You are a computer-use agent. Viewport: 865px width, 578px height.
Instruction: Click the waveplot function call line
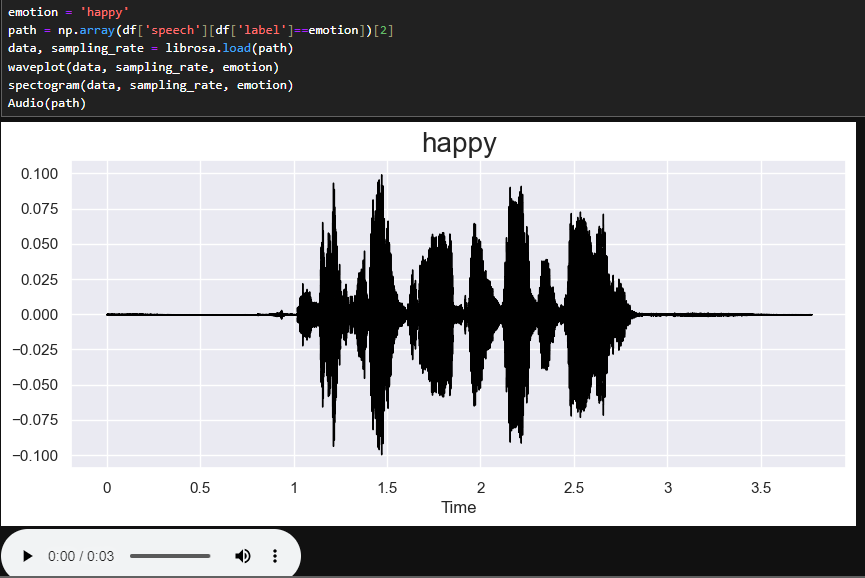click(143, 67)
